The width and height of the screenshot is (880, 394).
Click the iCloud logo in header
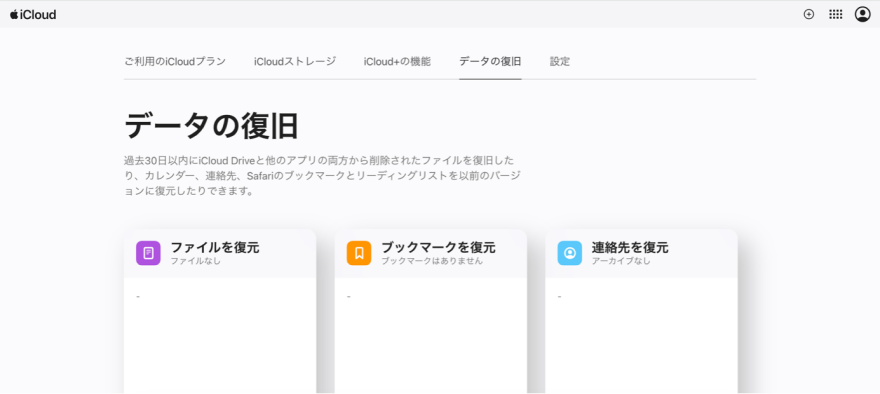[x=33, y=15]
